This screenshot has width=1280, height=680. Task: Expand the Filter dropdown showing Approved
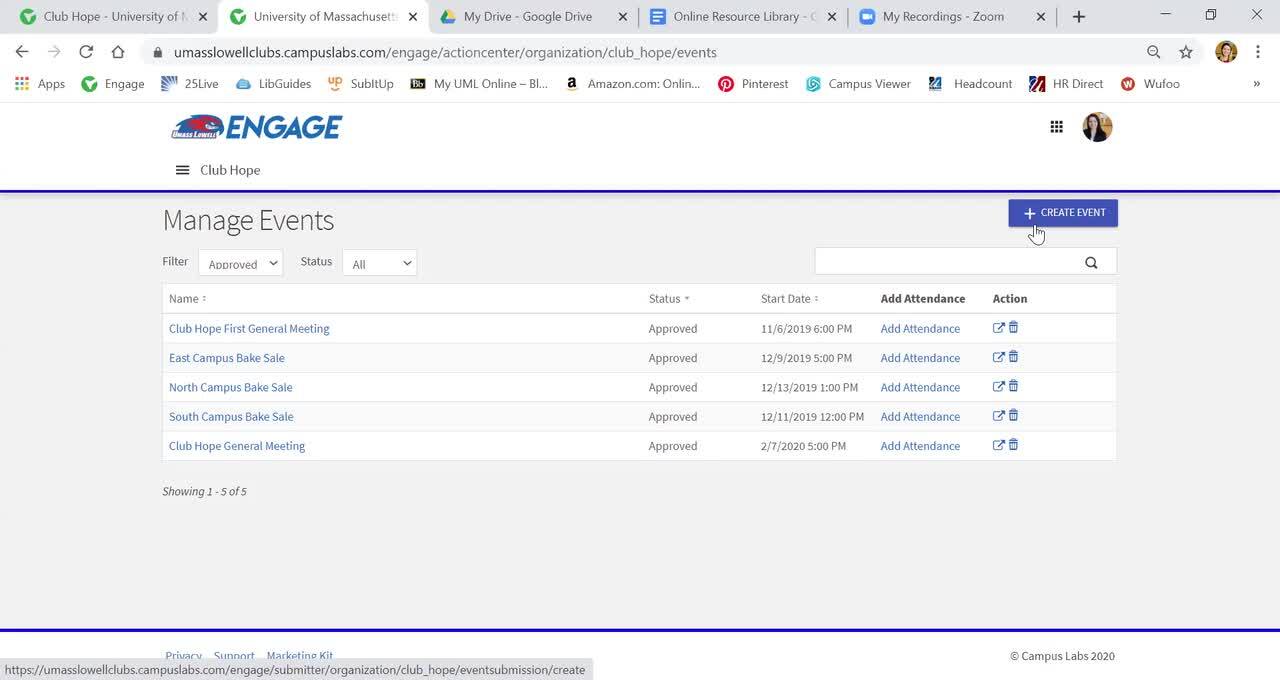[240, 263]
